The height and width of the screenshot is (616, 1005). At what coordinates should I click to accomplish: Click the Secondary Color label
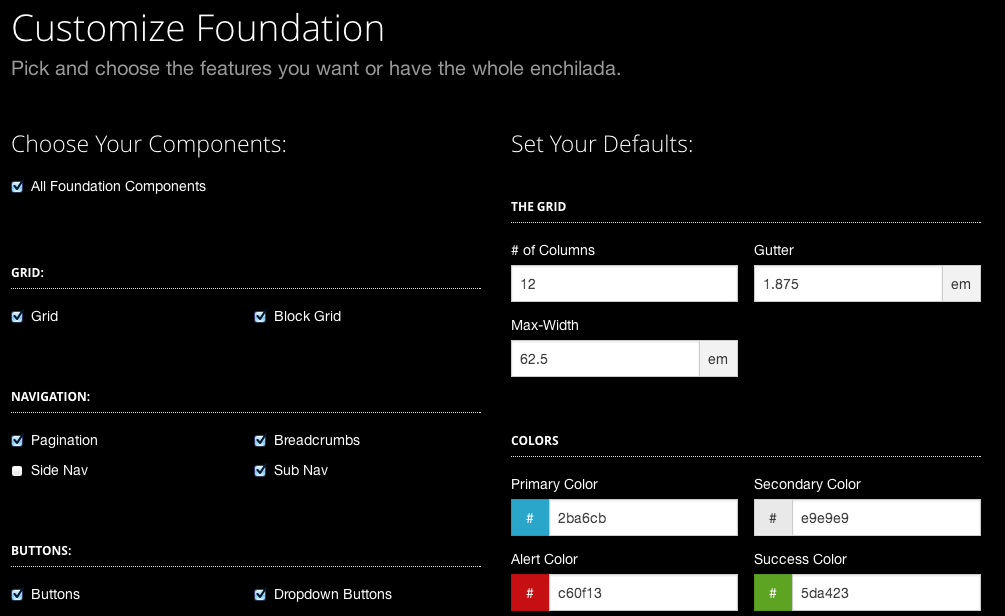807,484
